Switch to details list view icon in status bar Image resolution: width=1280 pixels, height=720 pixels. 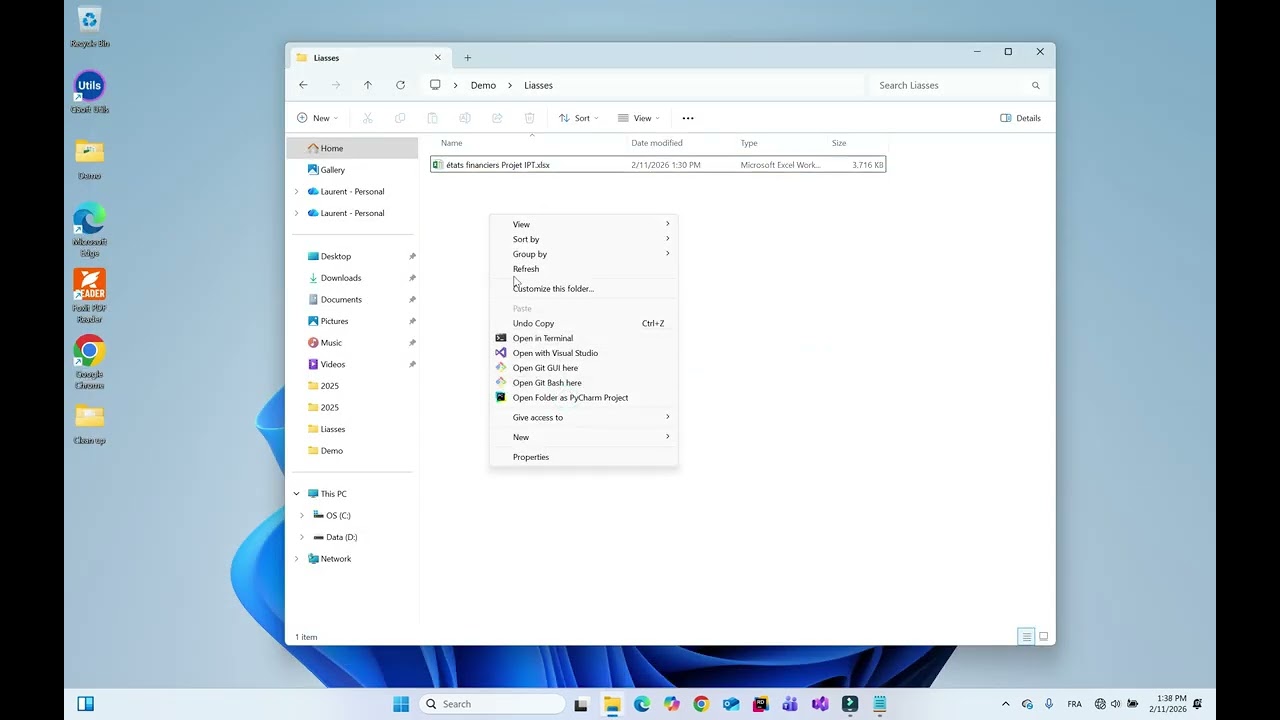pyautogui.click(x=1026, y=637)
